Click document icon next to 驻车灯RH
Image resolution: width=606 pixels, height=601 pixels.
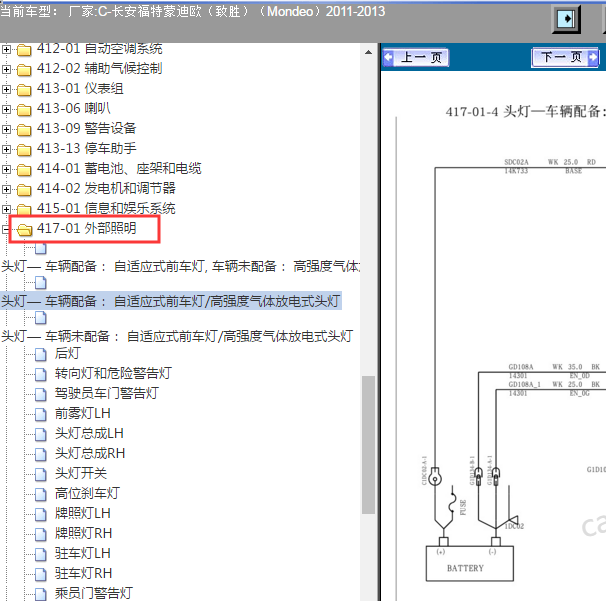coord(41,574)
